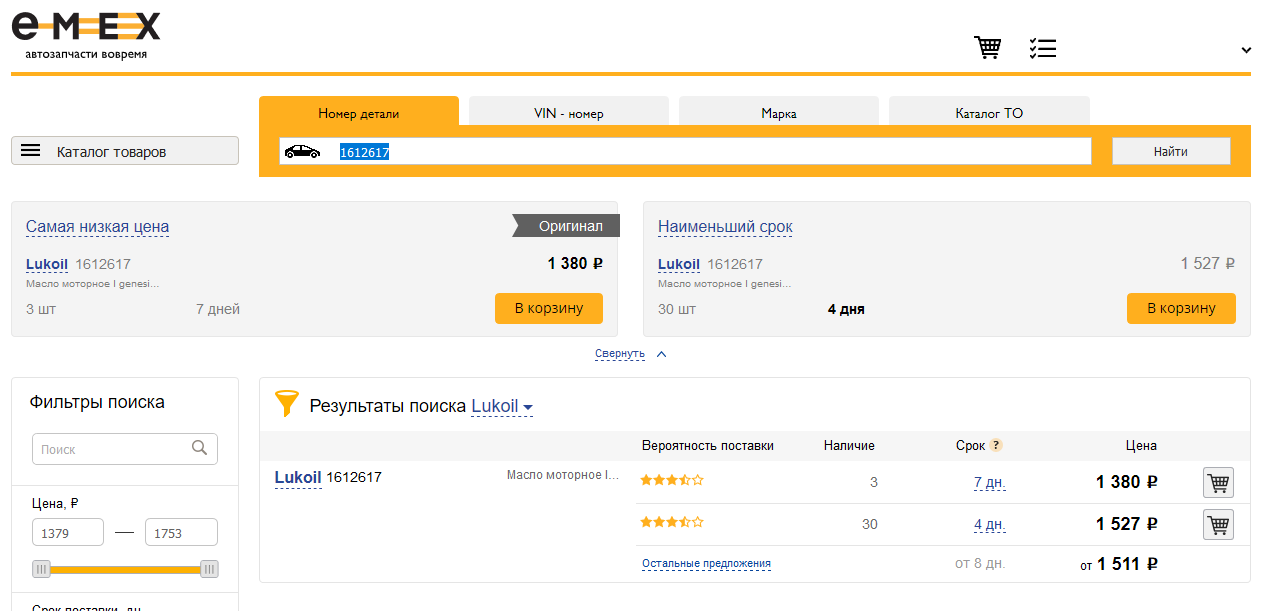Click the star rating of the 4 дн. offer

click(x=672, y=522)
